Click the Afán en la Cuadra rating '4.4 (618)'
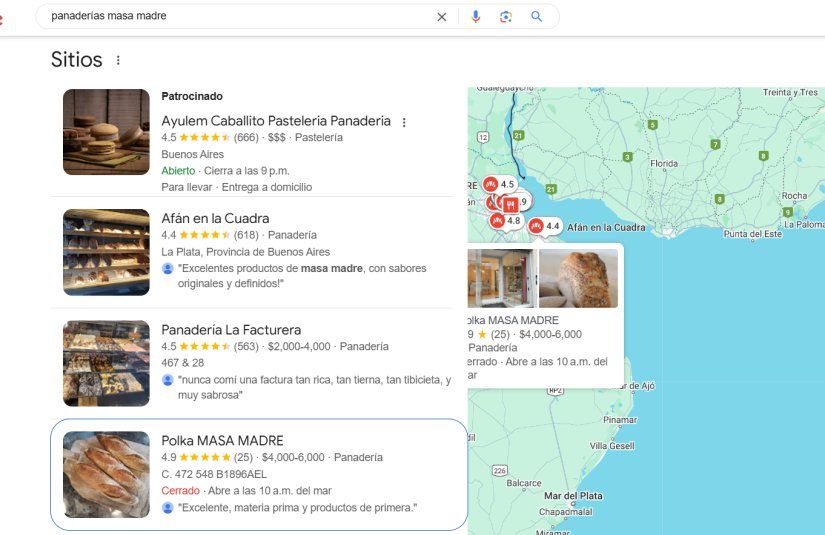 (x=209, y=235)
